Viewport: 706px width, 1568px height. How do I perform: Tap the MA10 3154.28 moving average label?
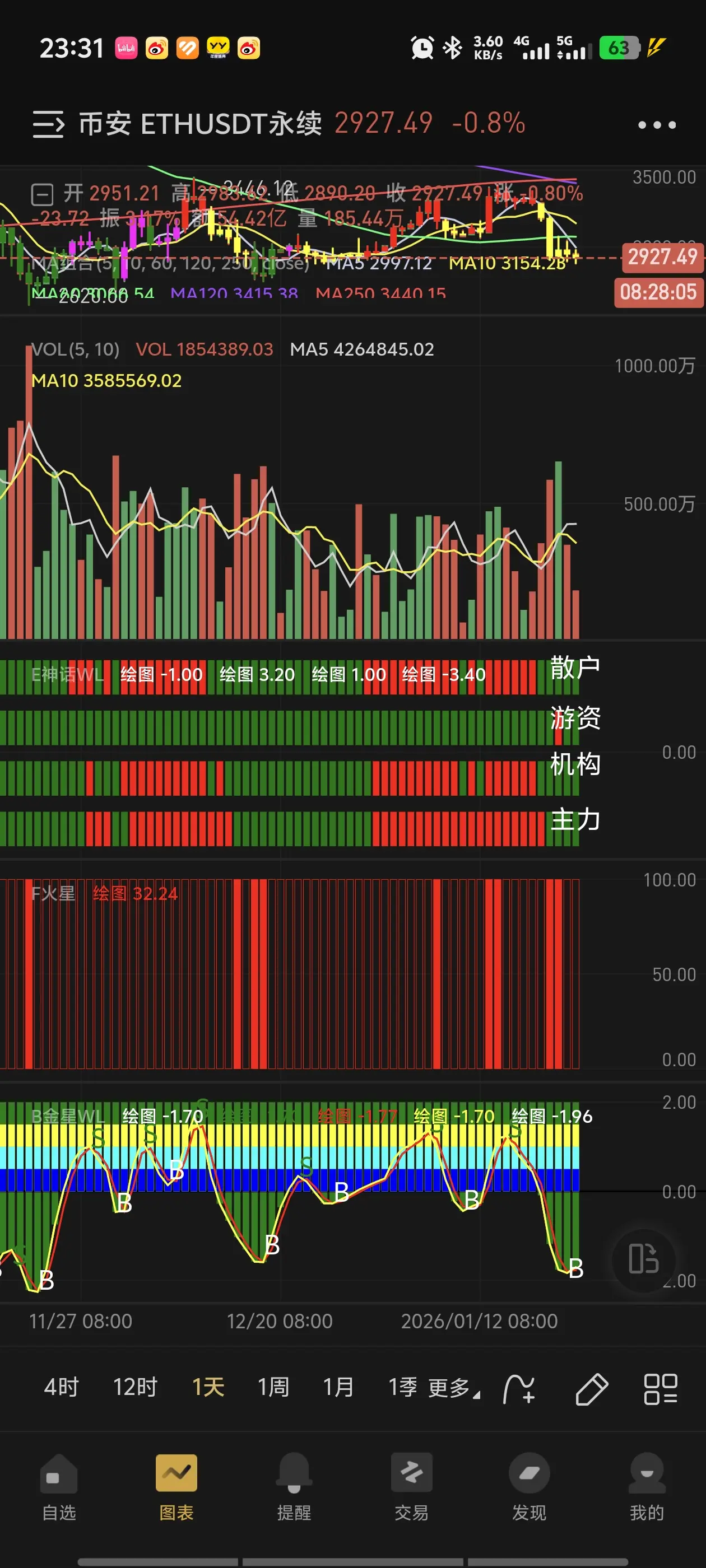[x=508, y=264]
